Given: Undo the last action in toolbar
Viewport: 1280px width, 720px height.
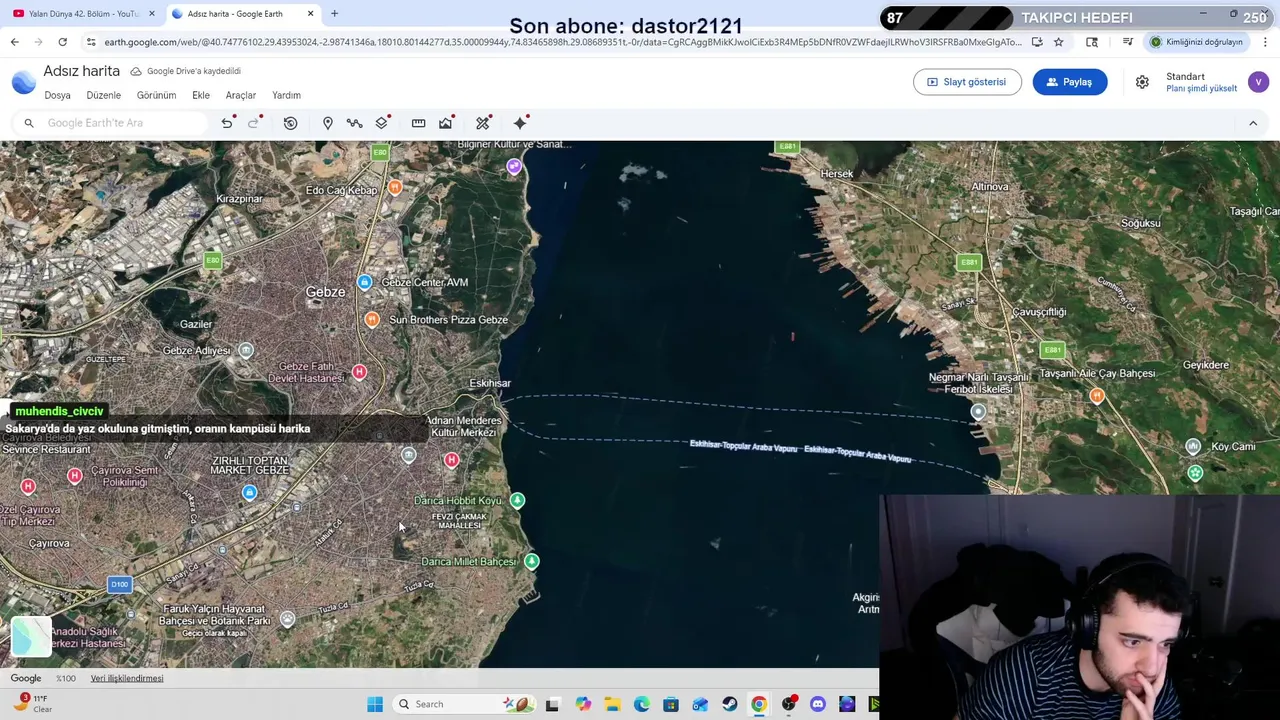Looking at the screenshot, I should (227, 123).
